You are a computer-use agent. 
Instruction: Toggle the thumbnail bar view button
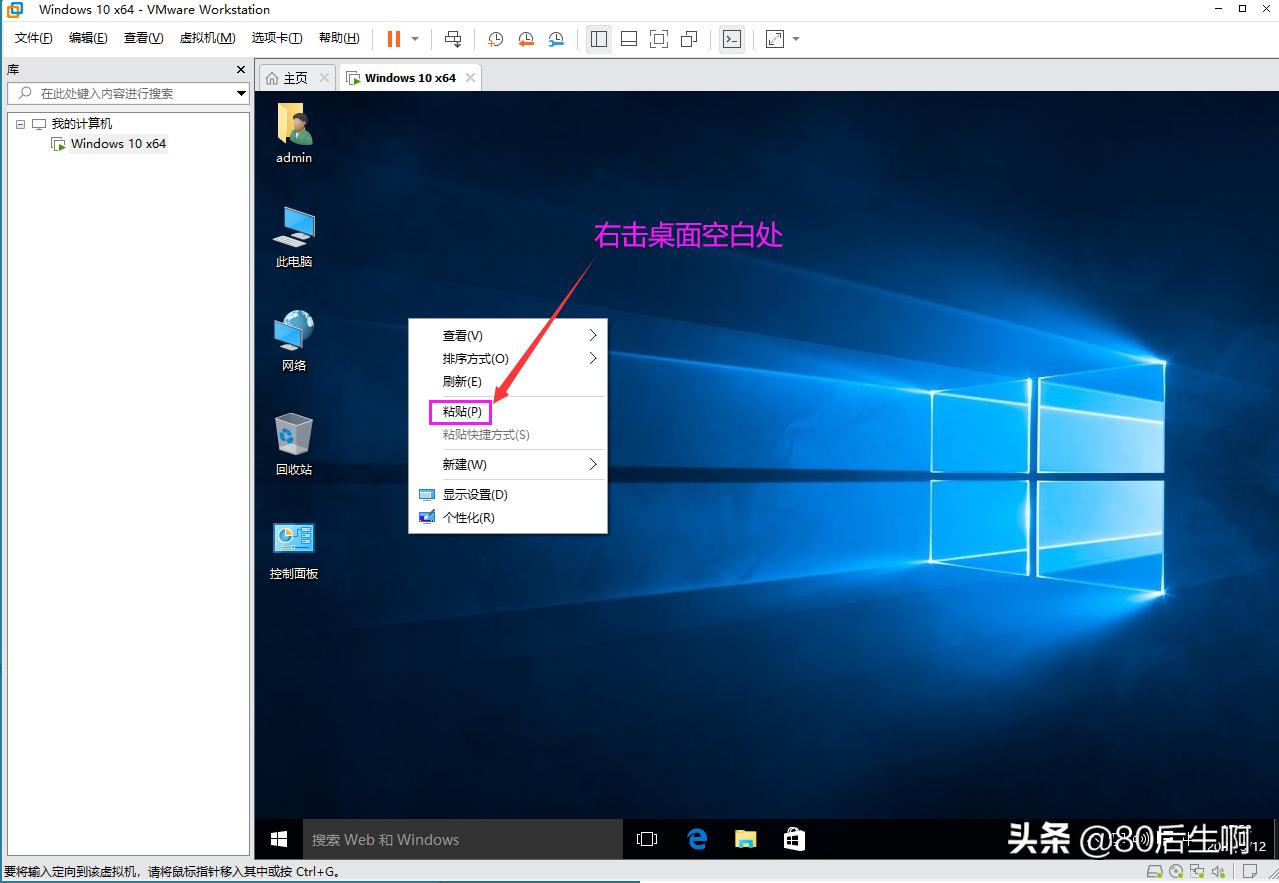point(629,39)
